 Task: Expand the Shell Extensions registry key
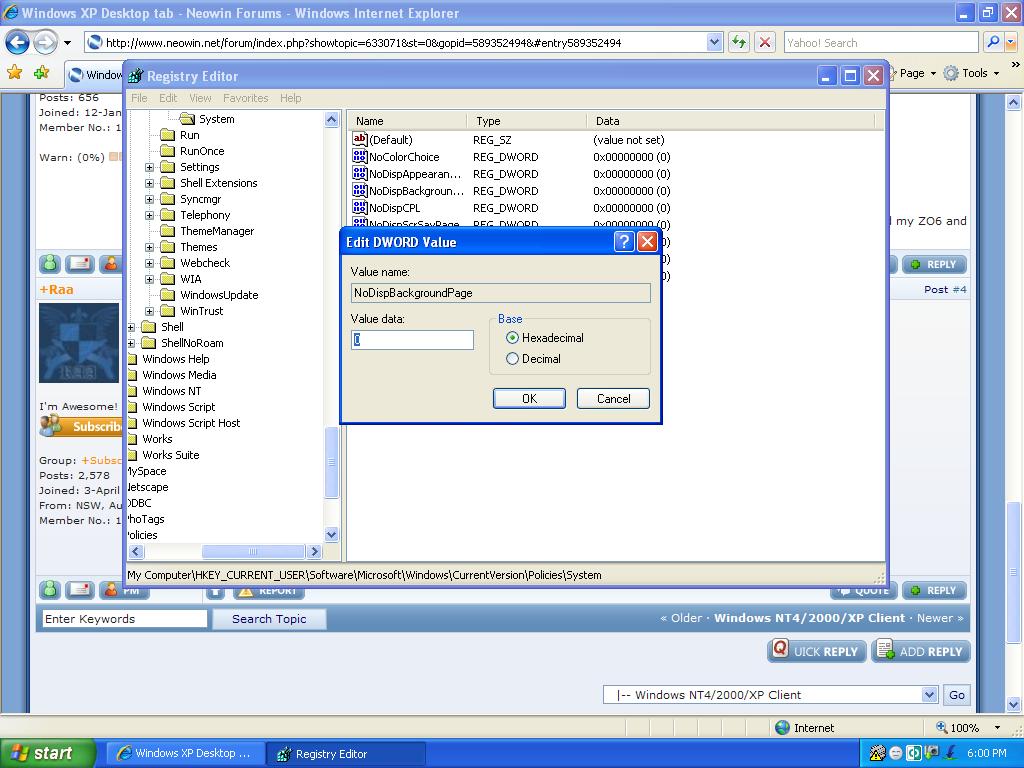(x=150, y=184)
